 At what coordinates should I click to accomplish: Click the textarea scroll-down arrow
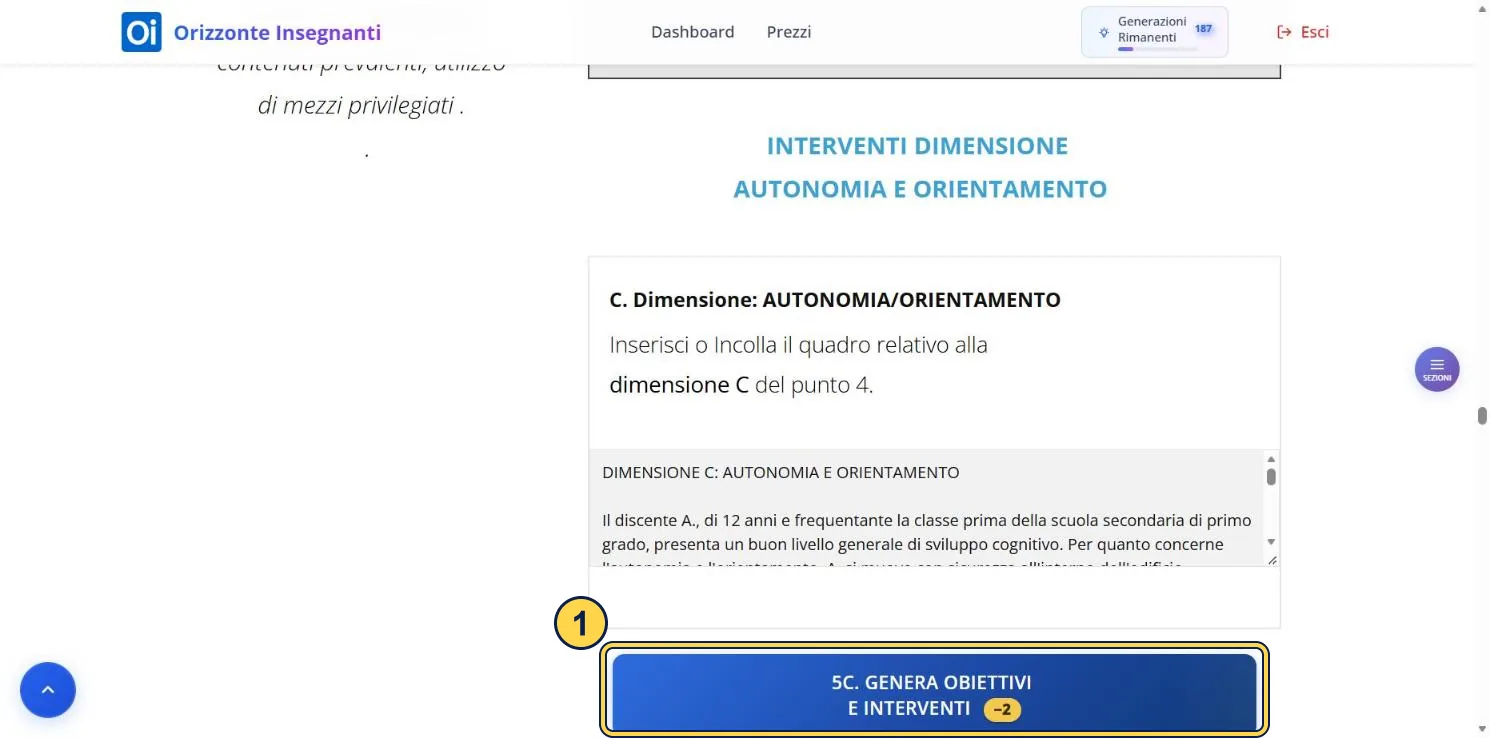click(x=1271, y=541)
